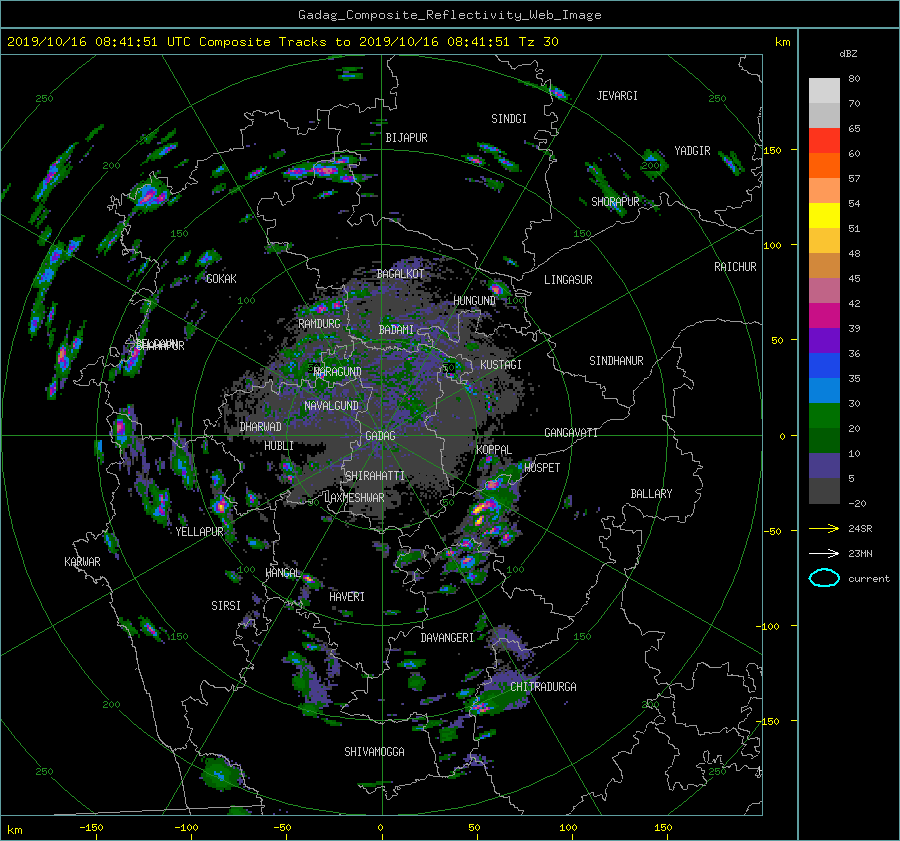
Task: Select the CHITRADURGA label
Action: tap(543, 687)
